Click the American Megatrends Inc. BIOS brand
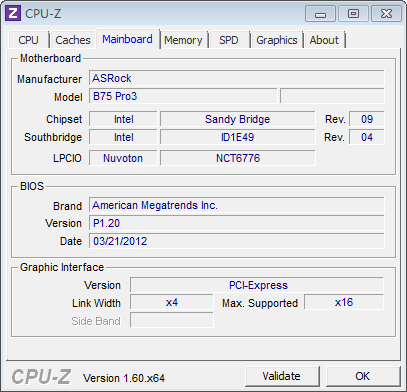Viewport: 407px width, 392px height. (237, 205)
